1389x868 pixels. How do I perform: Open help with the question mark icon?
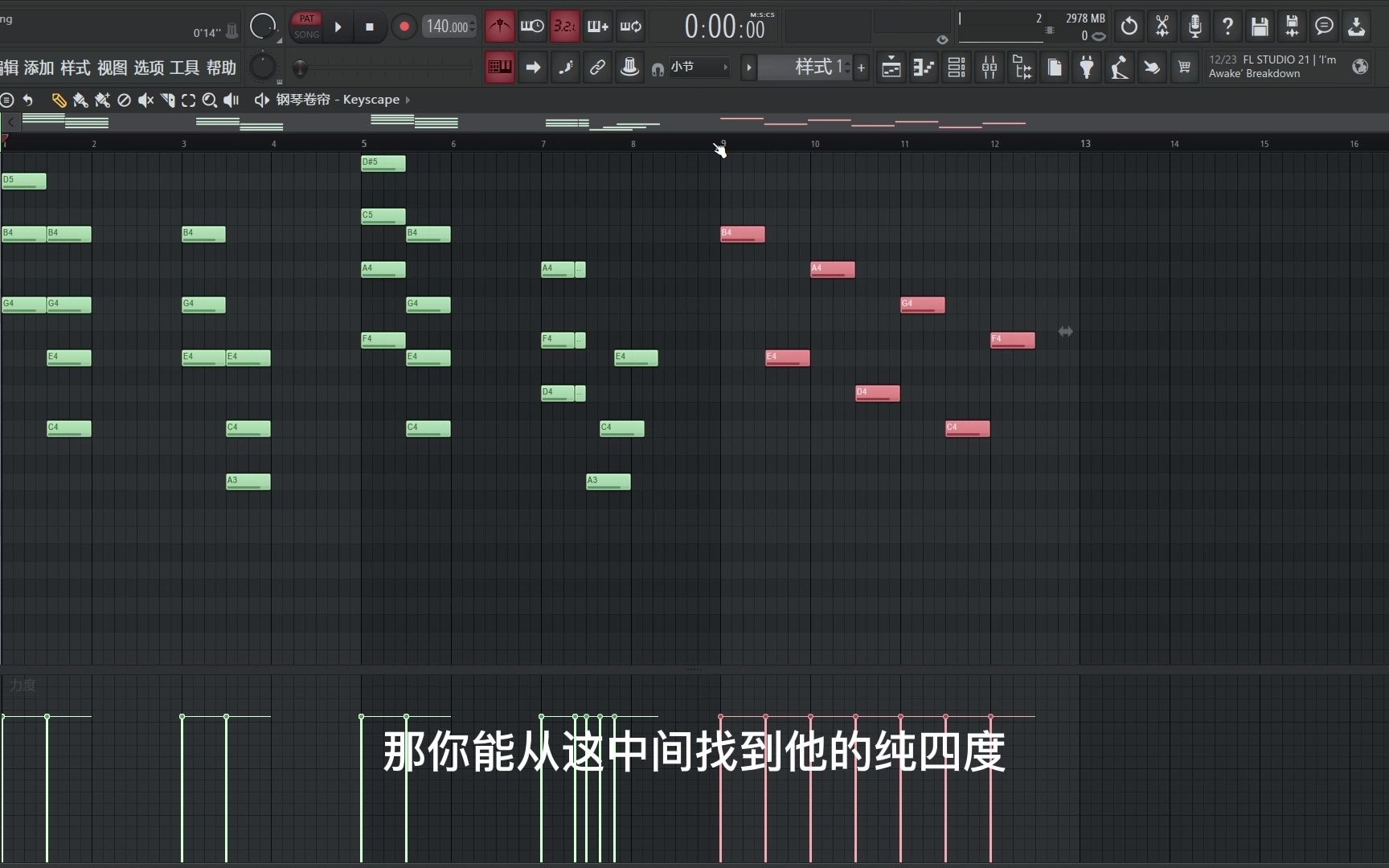point(1227,27)
